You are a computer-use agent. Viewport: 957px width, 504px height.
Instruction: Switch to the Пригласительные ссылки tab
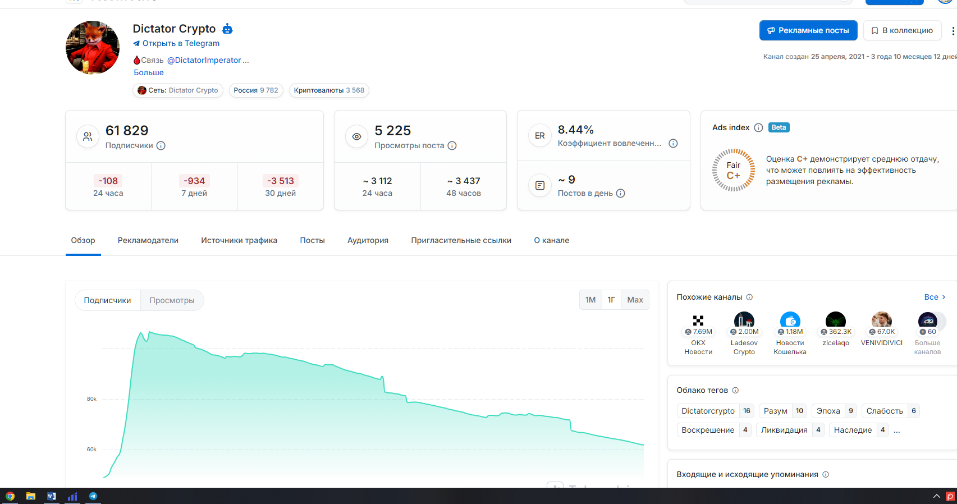point(461,240)
